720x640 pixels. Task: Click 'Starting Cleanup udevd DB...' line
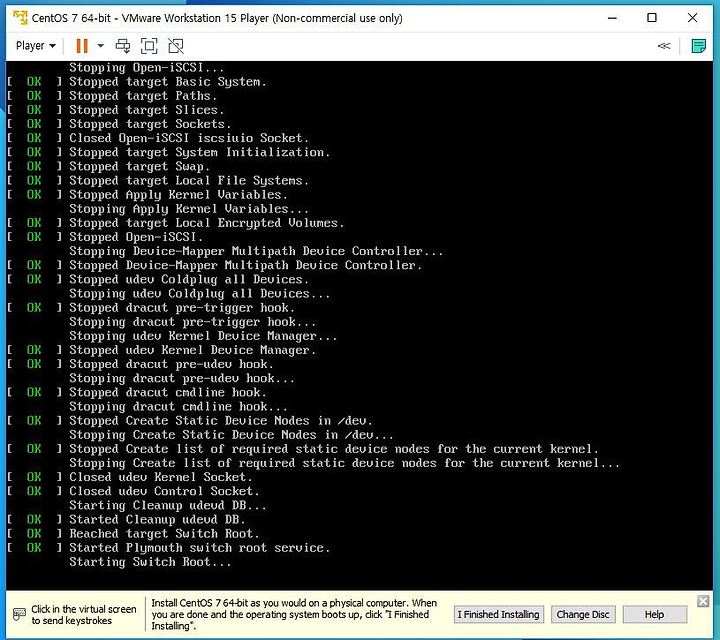pyautogui.click(x=168, y=505)
